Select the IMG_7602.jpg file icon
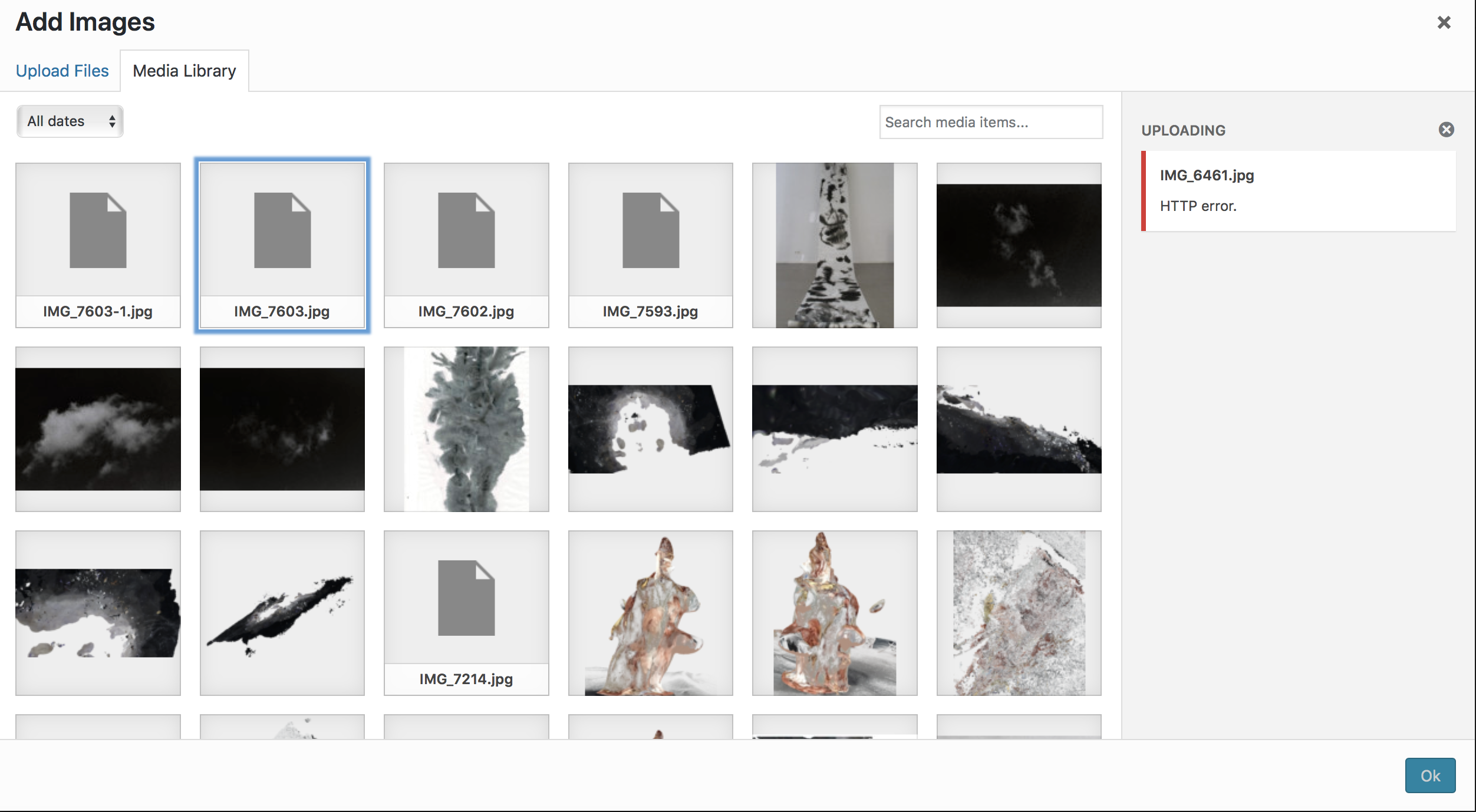The width and height of the screenshot is (1476, 812). click(x=466, y=230)
